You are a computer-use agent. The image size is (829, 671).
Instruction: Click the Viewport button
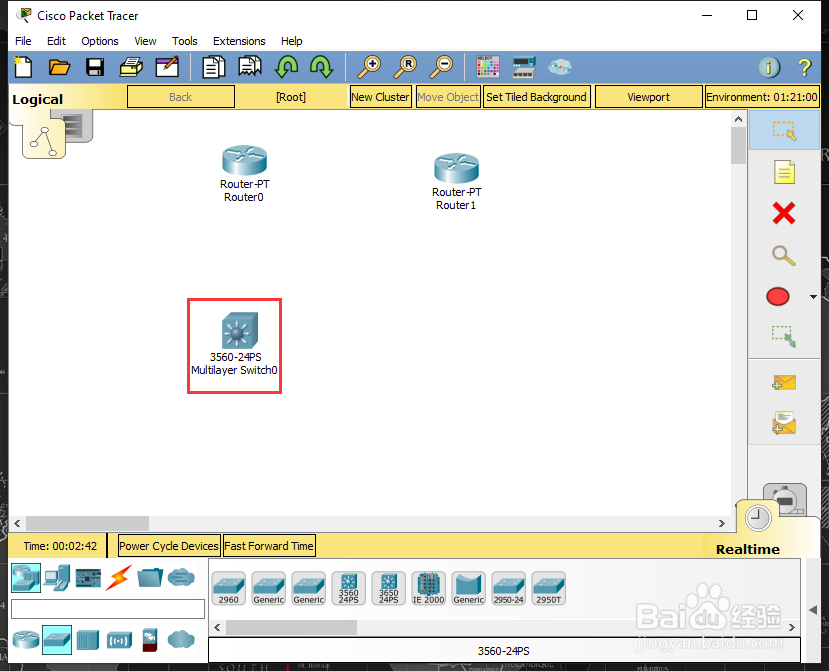(x=648, y=97)
